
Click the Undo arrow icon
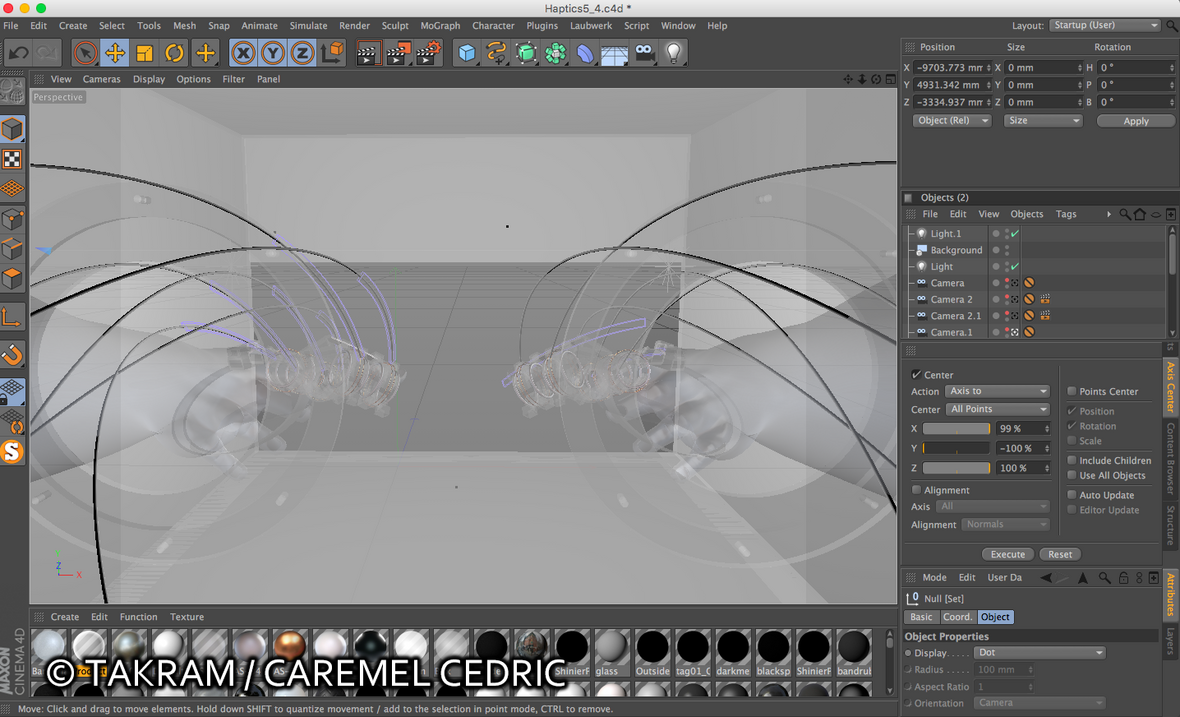coord(18,53)
